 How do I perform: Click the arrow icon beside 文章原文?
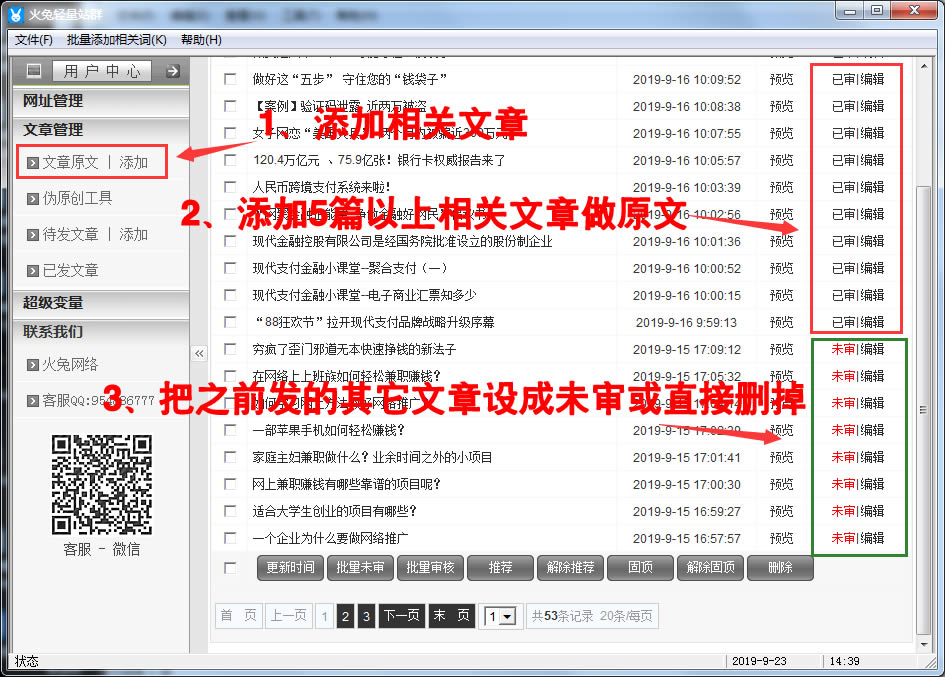point(33,163)
